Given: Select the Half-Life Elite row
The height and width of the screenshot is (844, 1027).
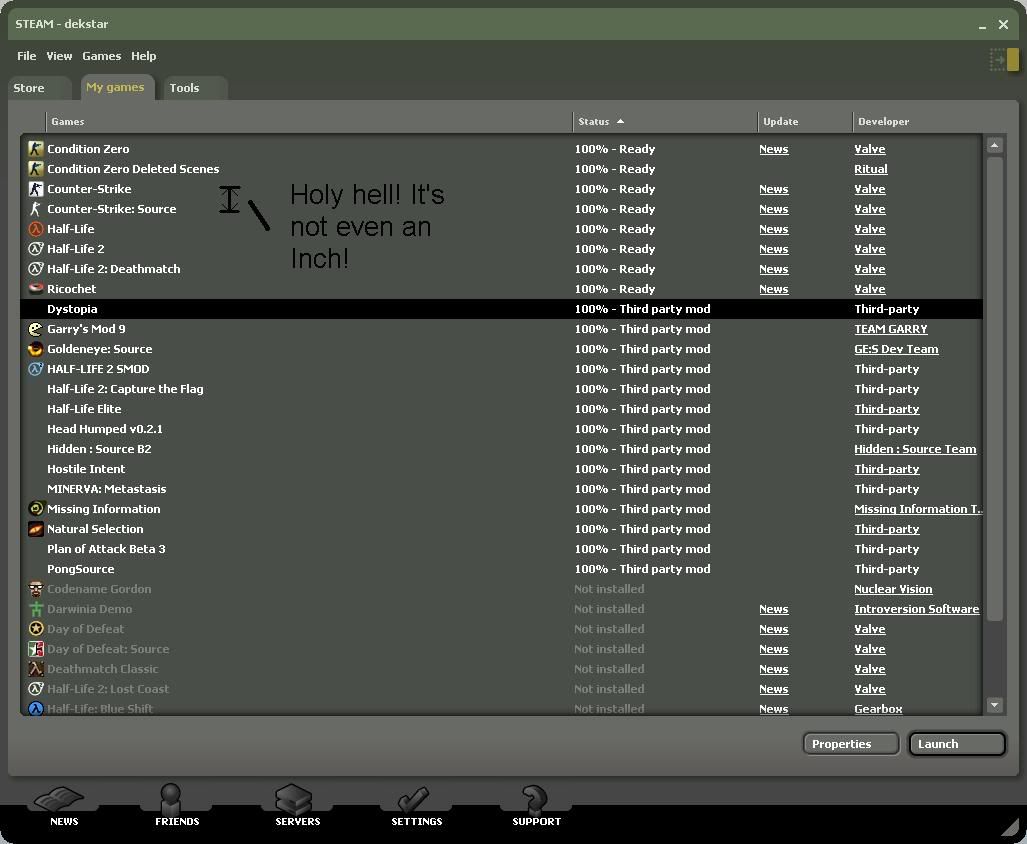Looking at the screenshot, I should click(502, 409).
